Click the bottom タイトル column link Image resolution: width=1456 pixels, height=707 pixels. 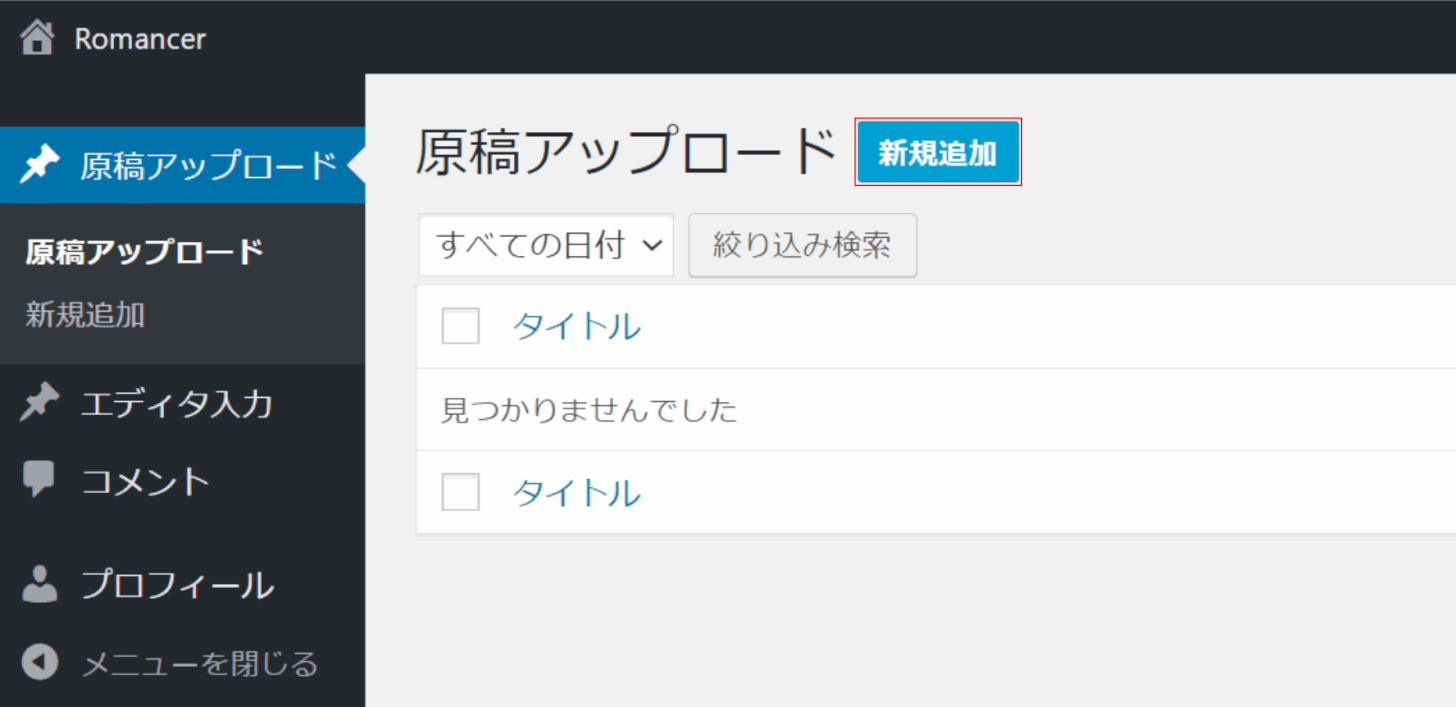[x=576, y=493]
